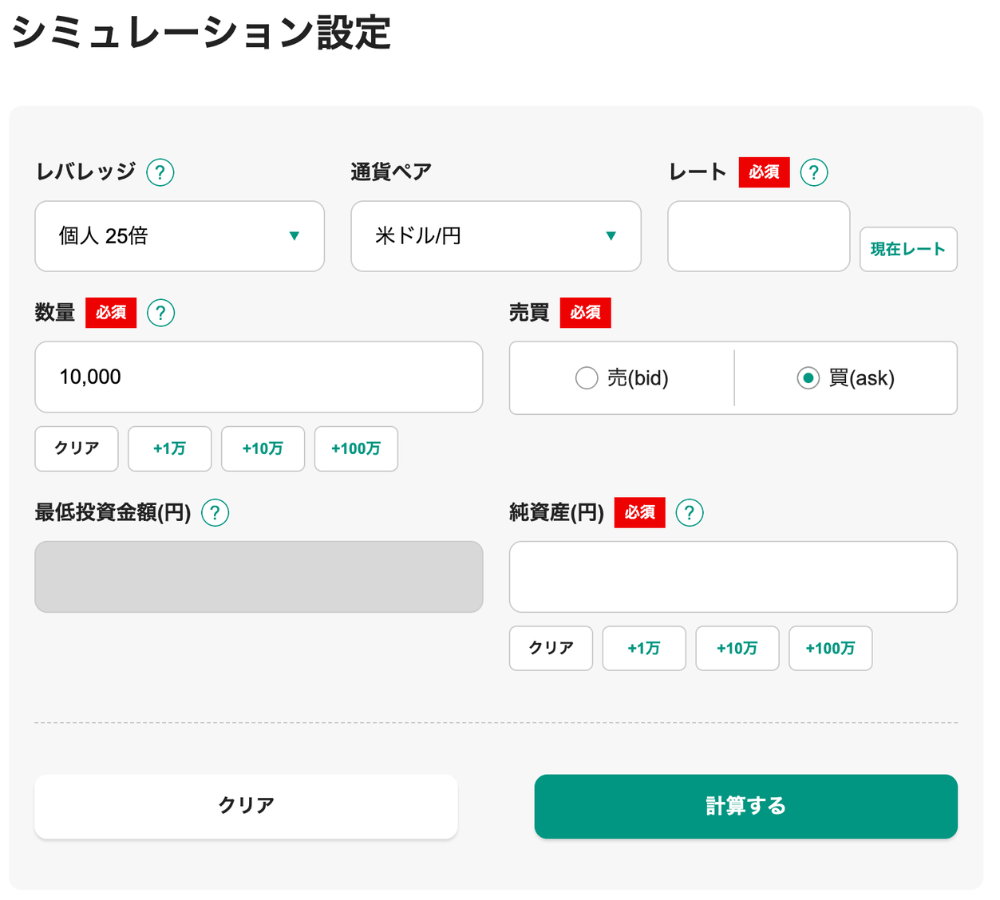Click the bottom クリア clear button
The image size is (1000, 900).
[x=245, y=807]
